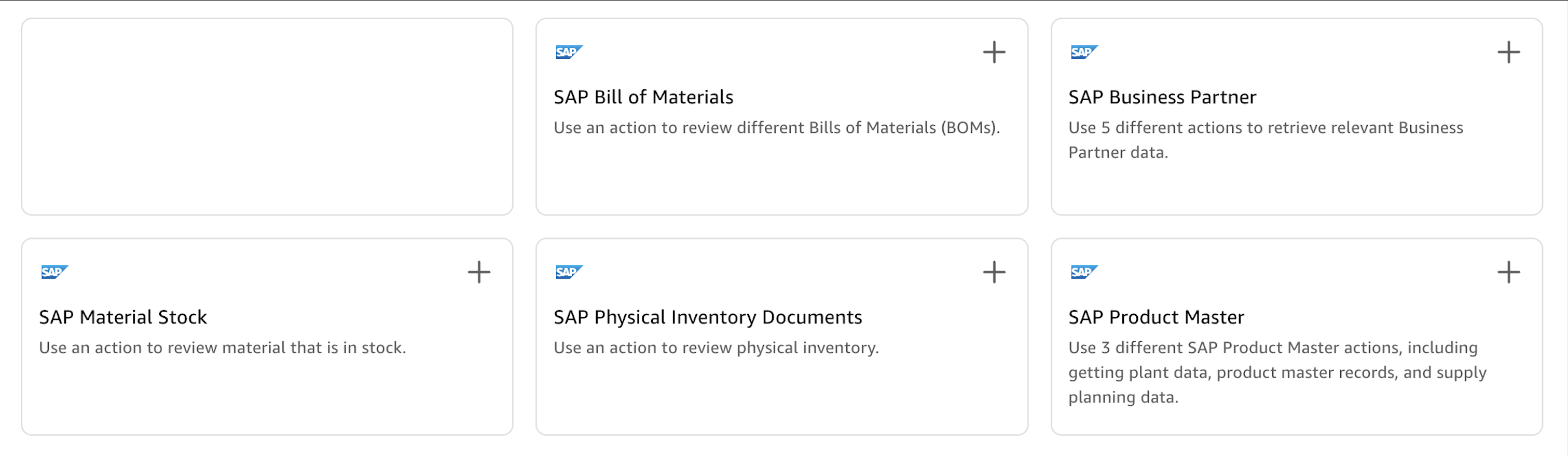The height and width of the screenshot is (456, 1568).
Task: Click the Bills of Materials (BOMs) description text
Action: 776,128
